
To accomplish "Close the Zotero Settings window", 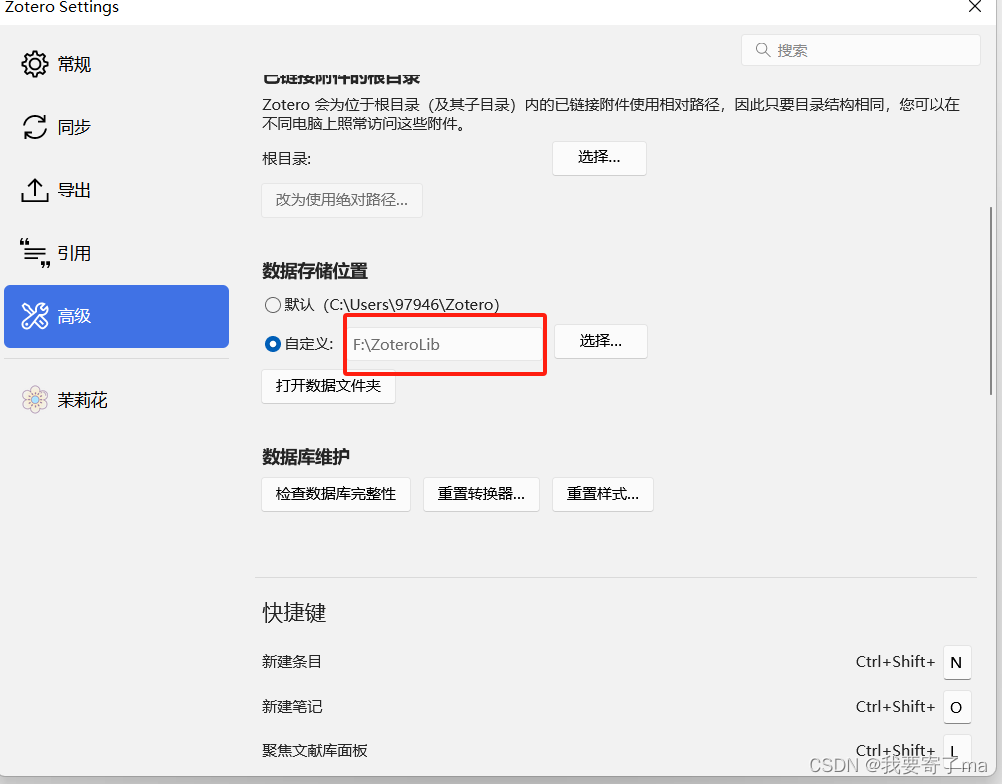I will pyautogui.click(x=975, y=7).
